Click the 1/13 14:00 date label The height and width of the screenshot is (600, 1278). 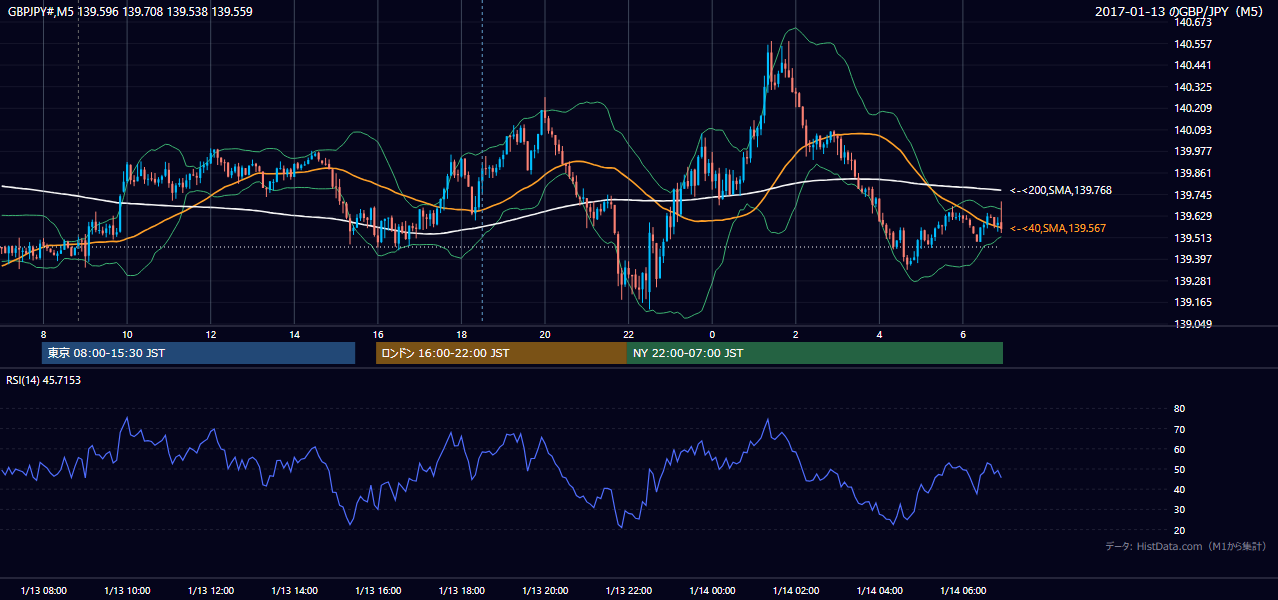coord(294,590)
